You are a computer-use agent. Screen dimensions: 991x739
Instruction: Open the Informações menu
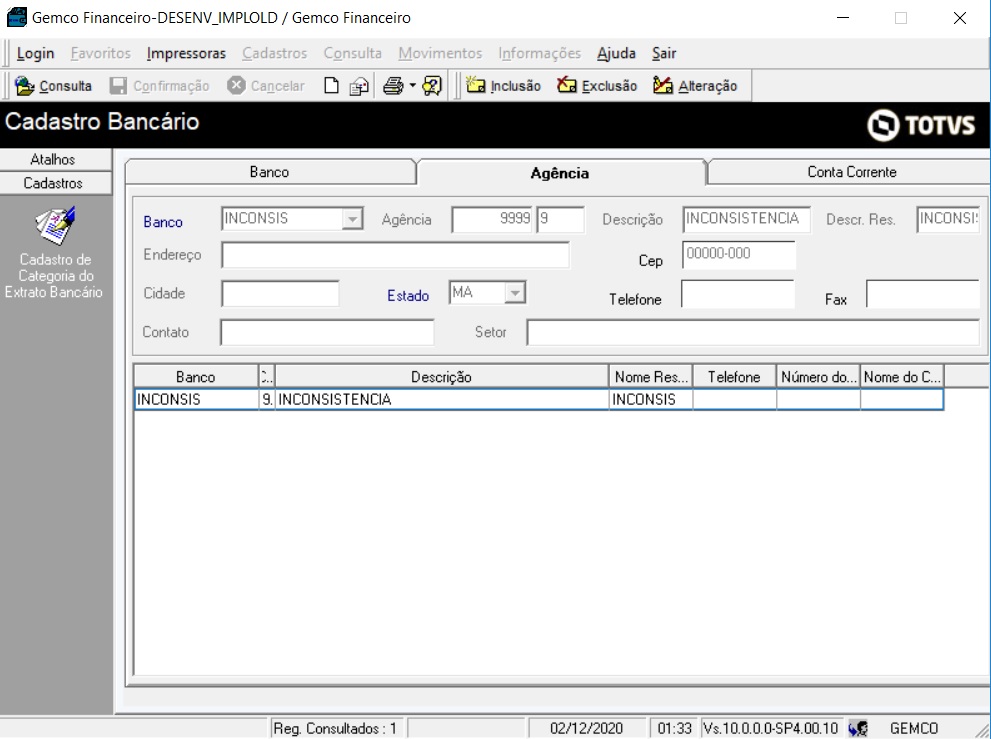coord(539,53)
